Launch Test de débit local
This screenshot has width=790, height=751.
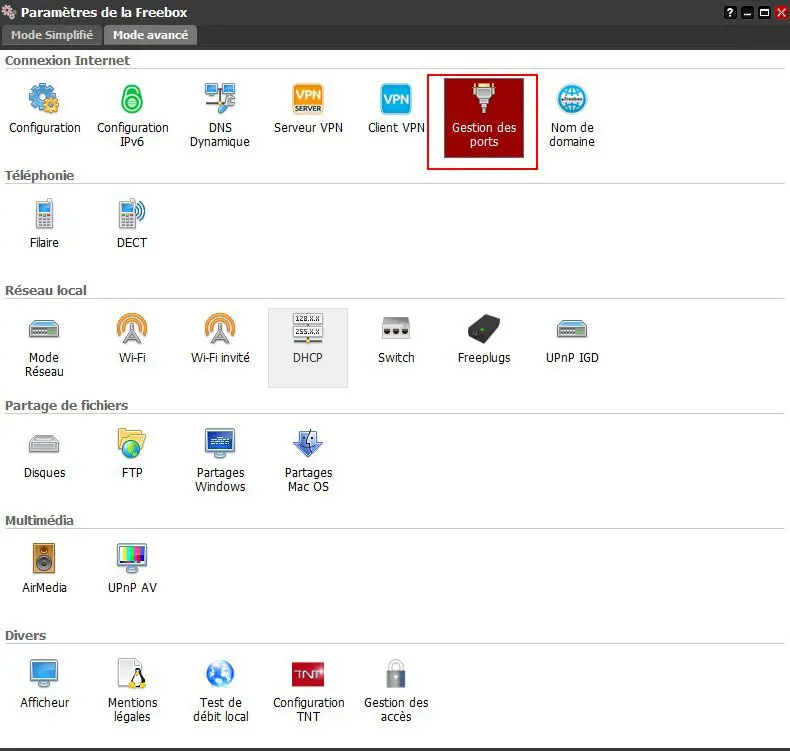[x=220, y=693]
